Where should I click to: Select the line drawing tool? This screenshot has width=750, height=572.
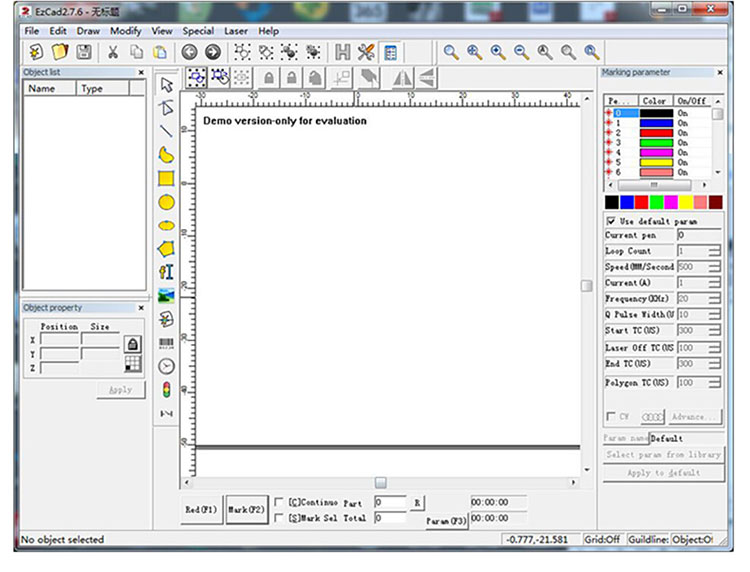166,131
